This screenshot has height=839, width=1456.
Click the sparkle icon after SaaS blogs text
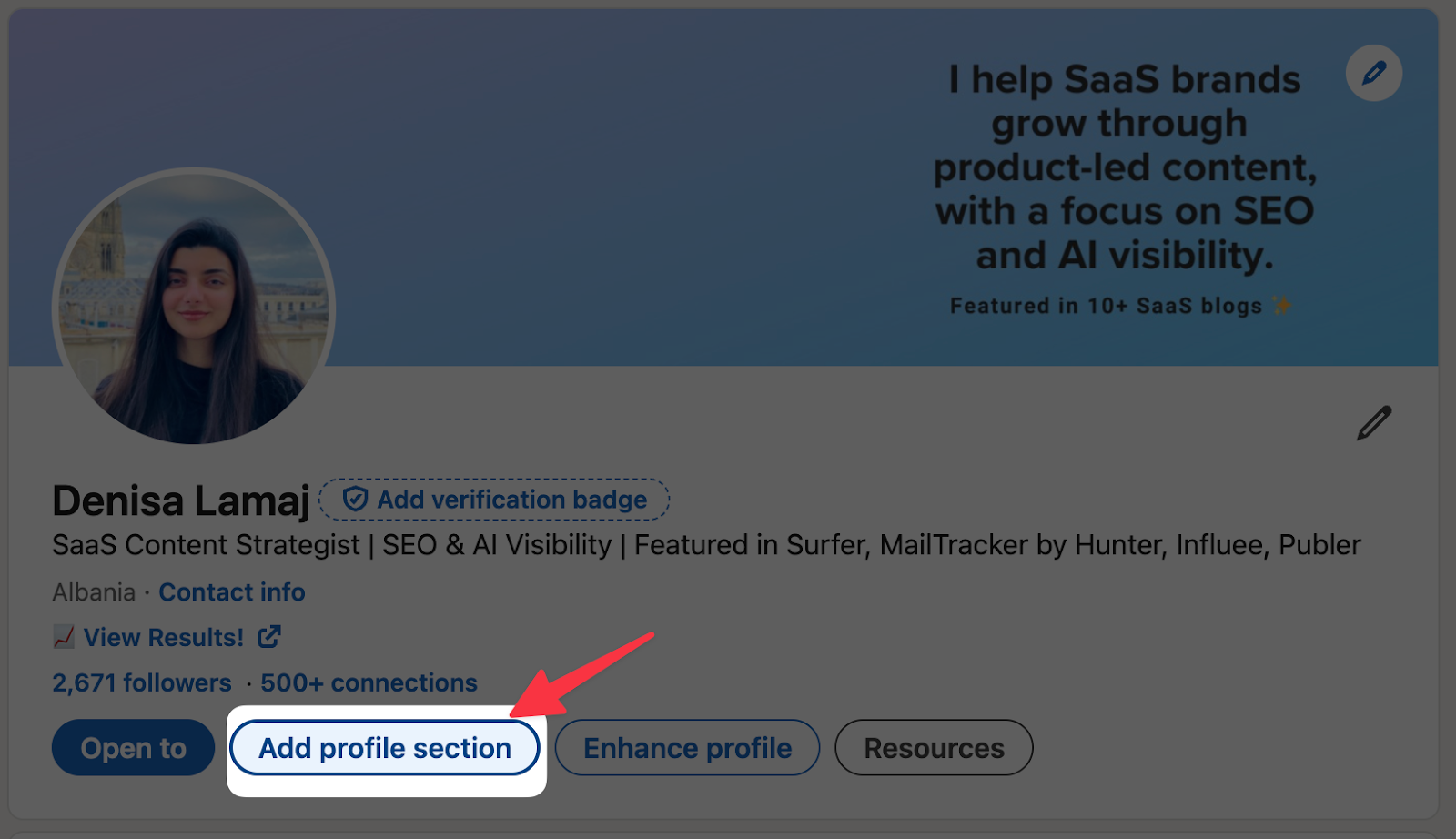point(1282,305)
